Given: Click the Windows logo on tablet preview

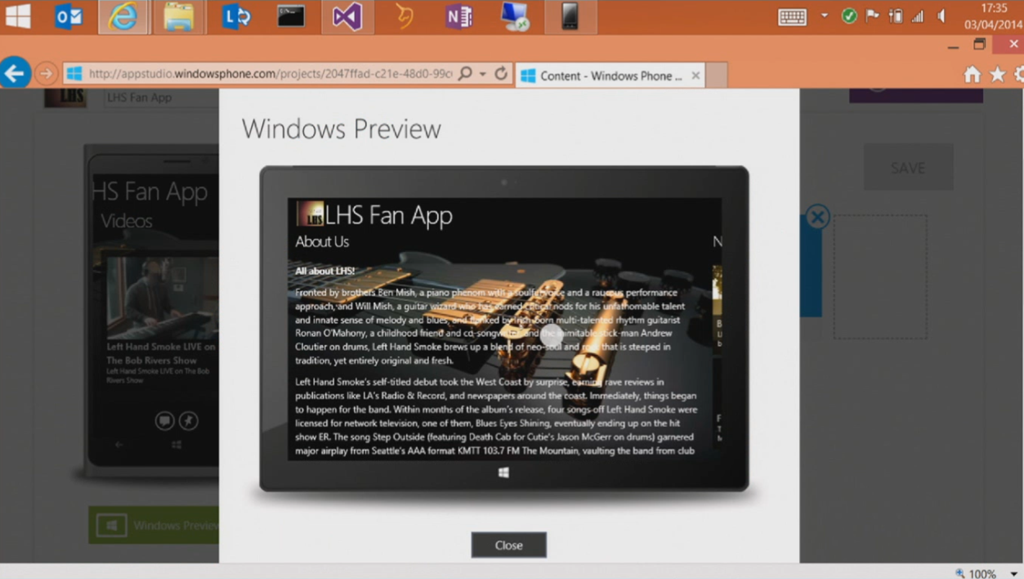Looking at the screenshot, I should [x=504, y=473].
